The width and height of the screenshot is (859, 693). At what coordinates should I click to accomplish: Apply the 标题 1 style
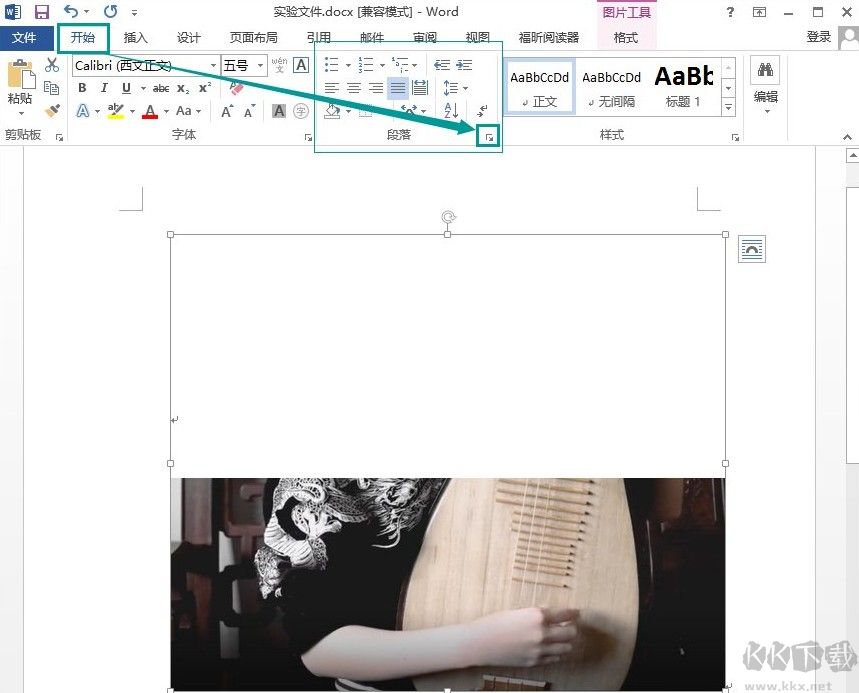click(684, 87)
